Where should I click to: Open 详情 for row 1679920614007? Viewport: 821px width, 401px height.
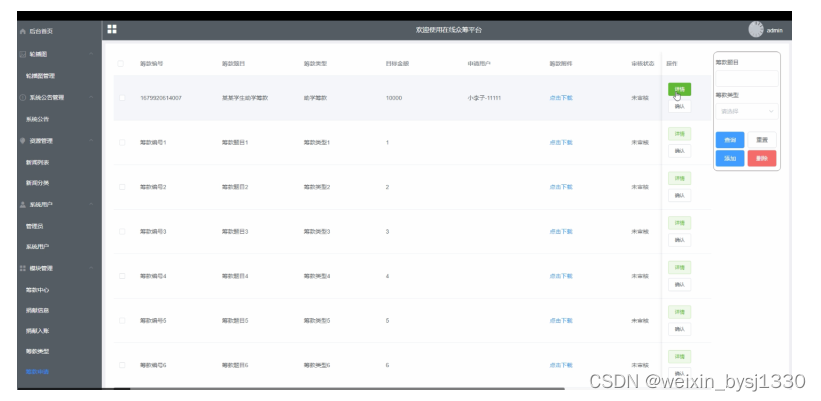680,90
